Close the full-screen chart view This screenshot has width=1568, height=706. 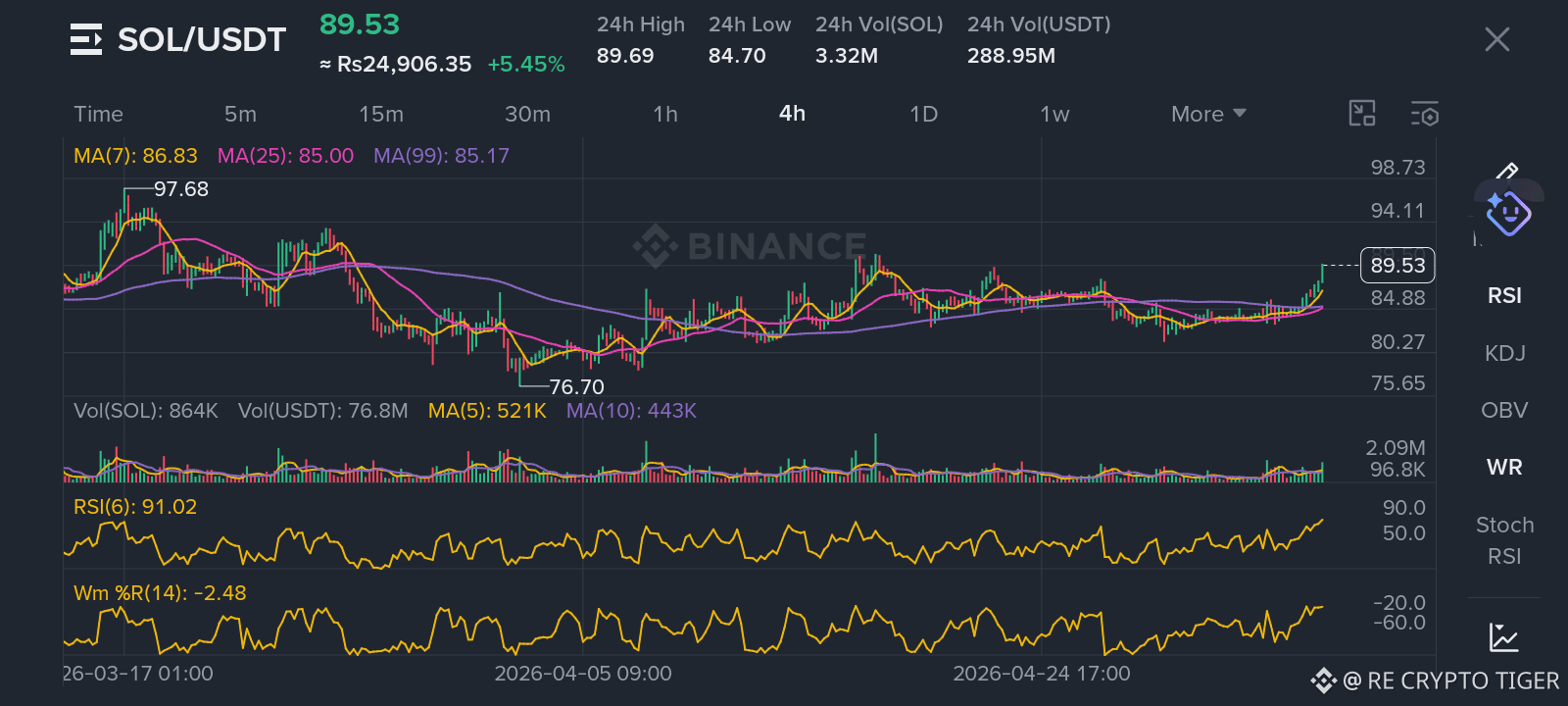tap(1496, 39)
